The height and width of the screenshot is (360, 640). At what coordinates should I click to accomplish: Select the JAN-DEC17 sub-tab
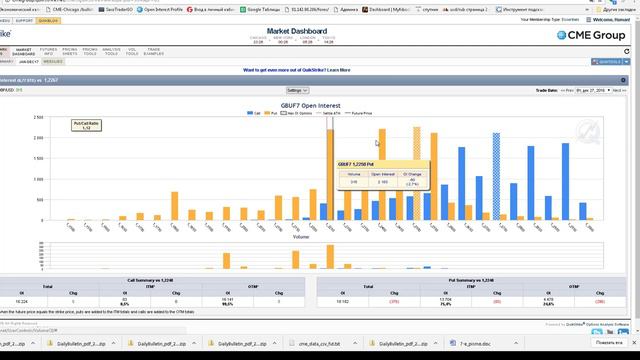pyautogui.click(x=29, y=62)
